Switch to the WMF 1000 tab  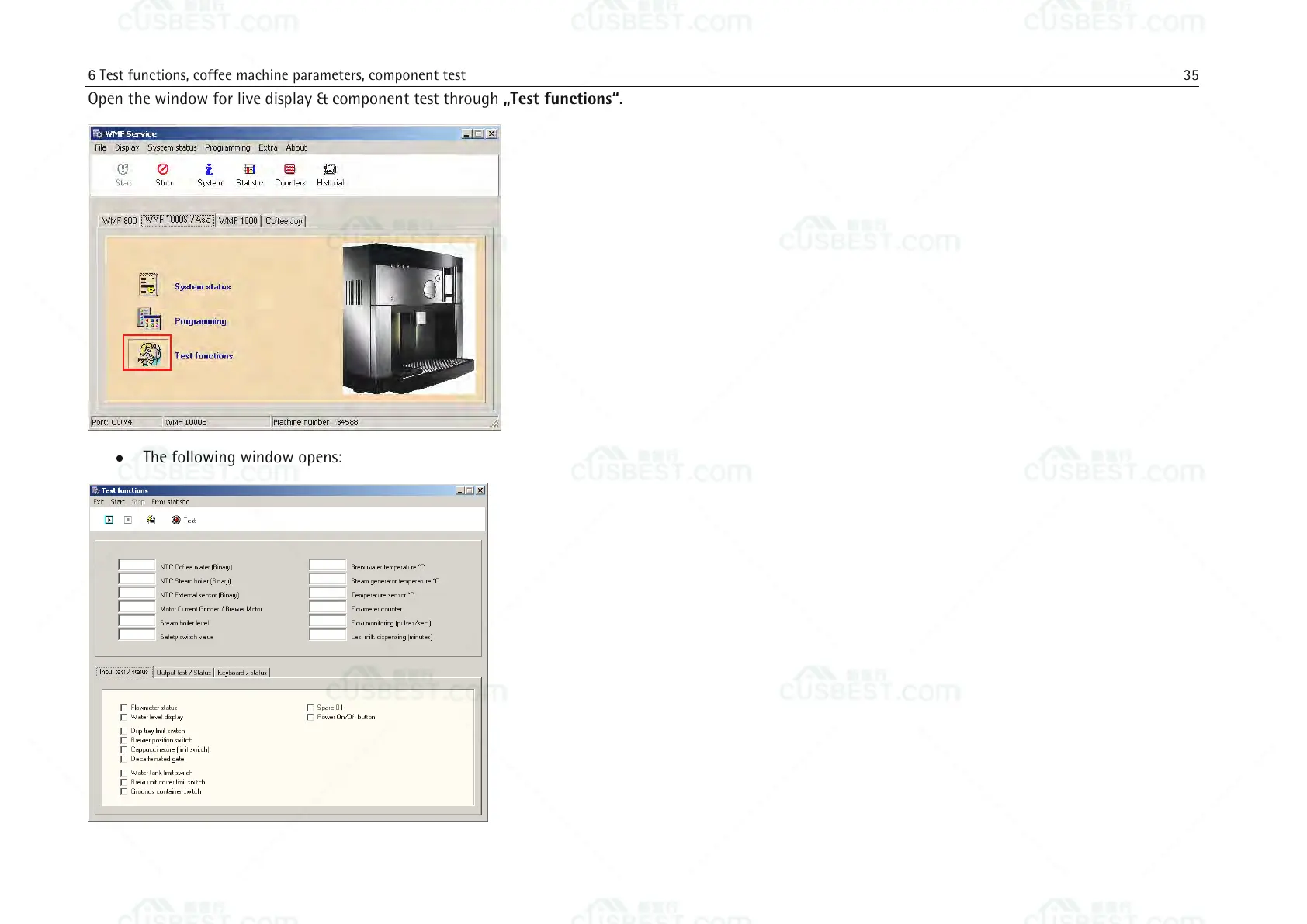(x=238, y=221)
